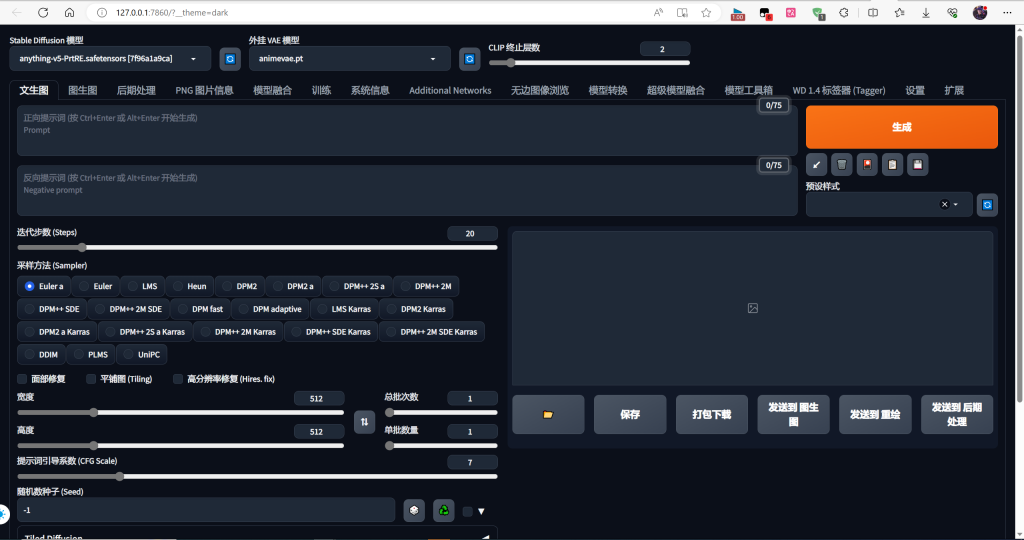
Task: Click the arrow icon to read last generation parameters
Action: pos(817,165)
